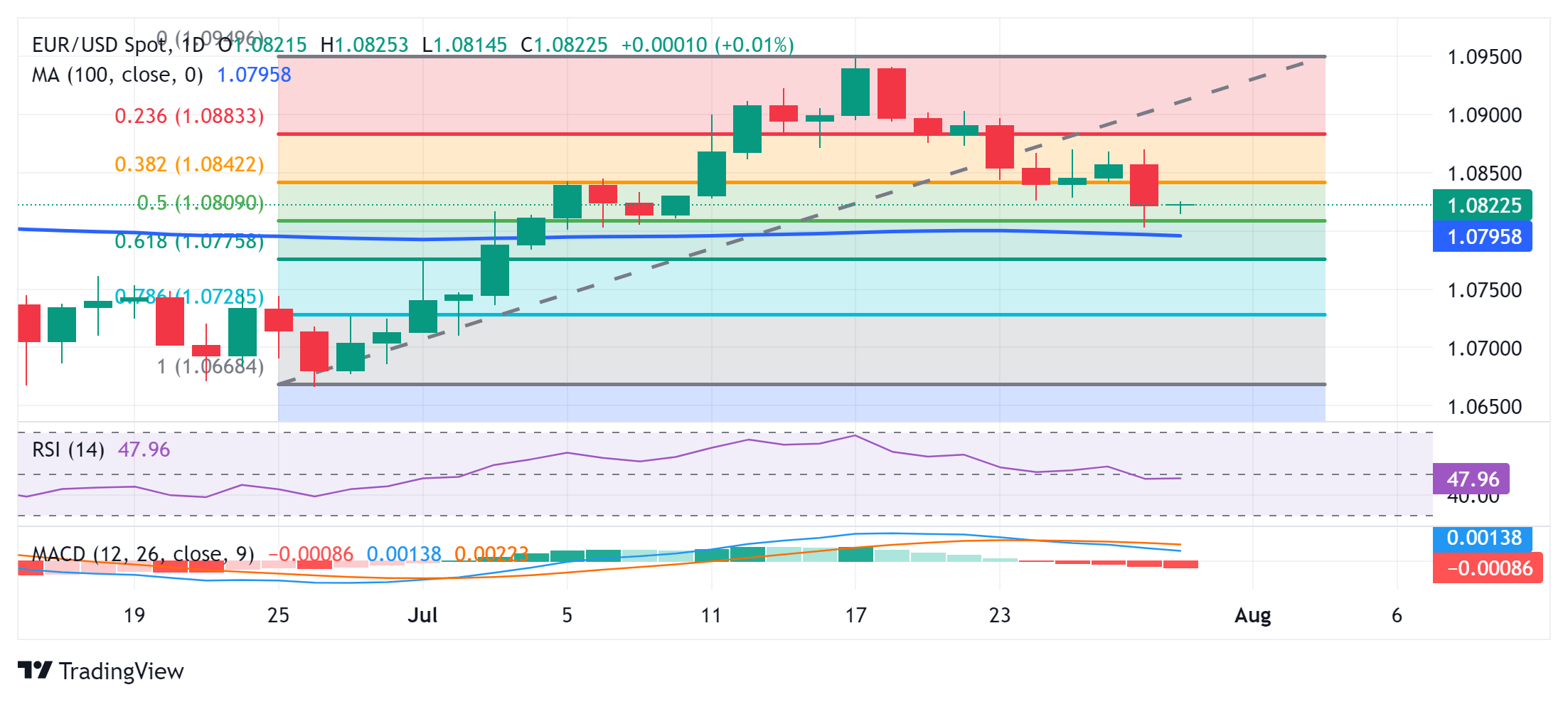The image size is (1568, 702).
Task: Click the 25 date label on time axis
Action: 278,615
